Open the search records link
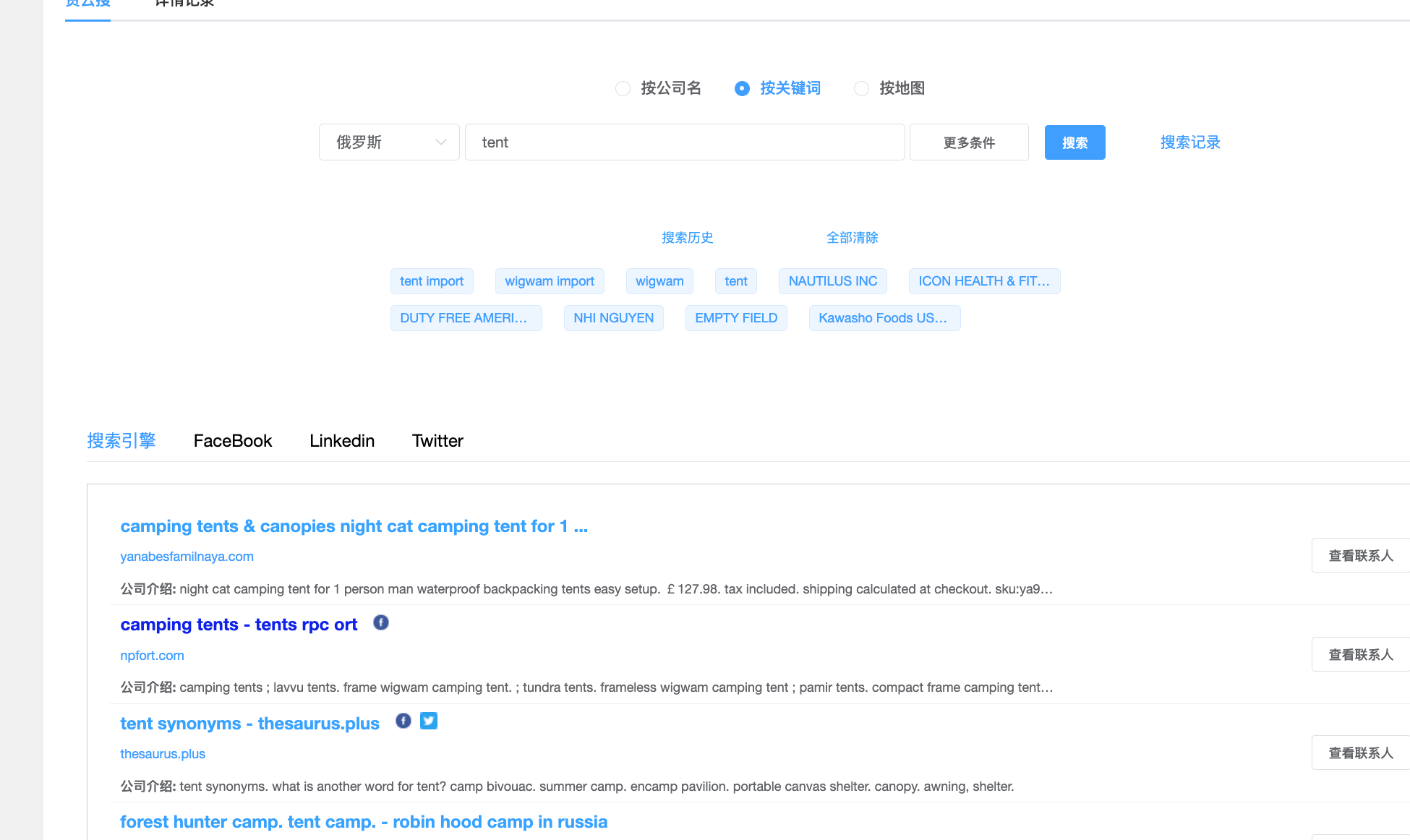This screenshot has height=840, width=1410. point(1190,142)
